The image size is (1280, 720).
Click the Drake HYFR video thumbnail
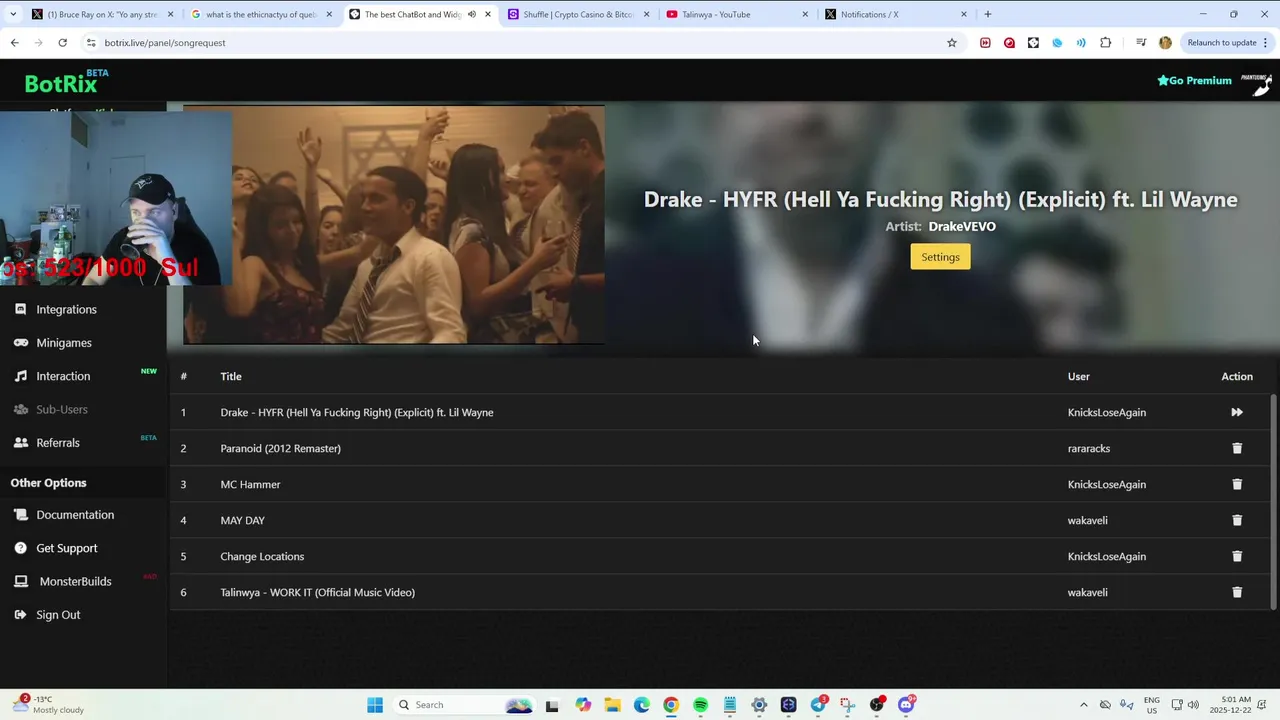[393, 224]
